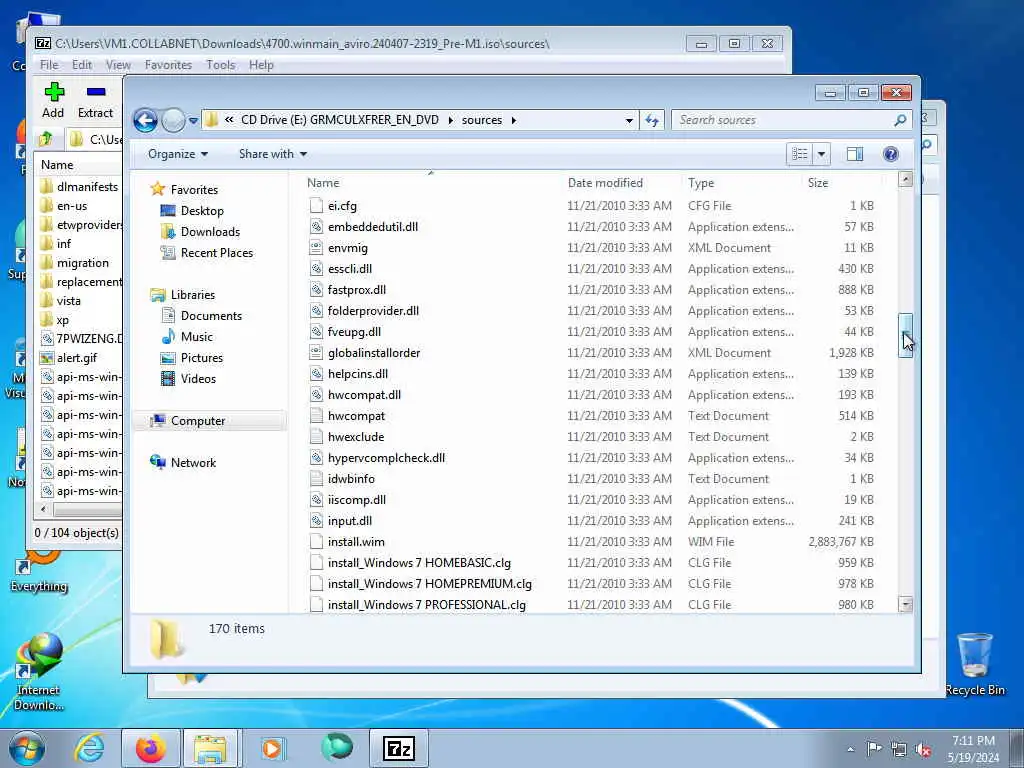Open the Edit menu in 7-Zip

82,65
